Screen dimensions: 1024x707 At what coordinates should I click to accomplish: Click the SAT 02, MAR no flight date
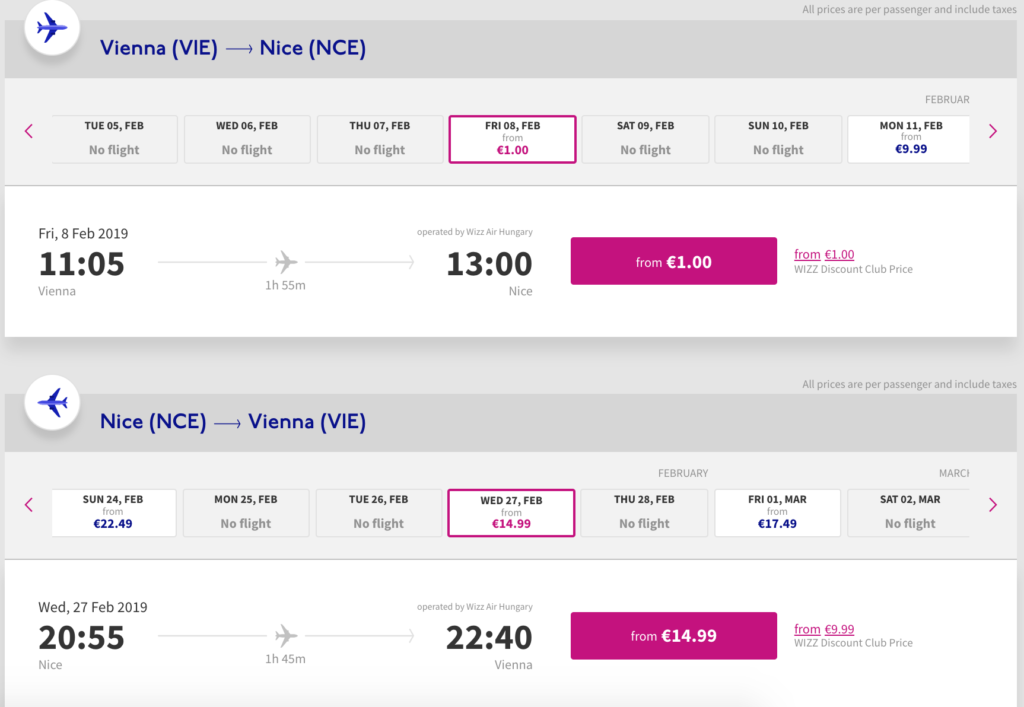pyautogui.click(x=909, y=513)
